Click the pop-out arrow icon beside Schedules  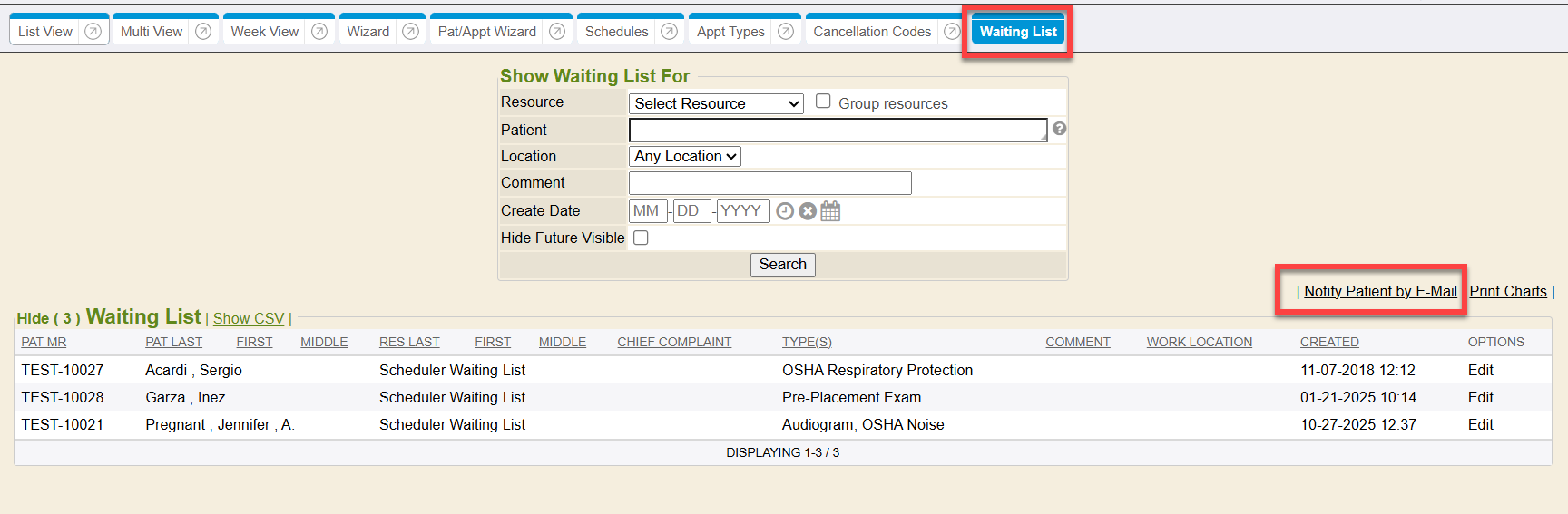(669, 32)
